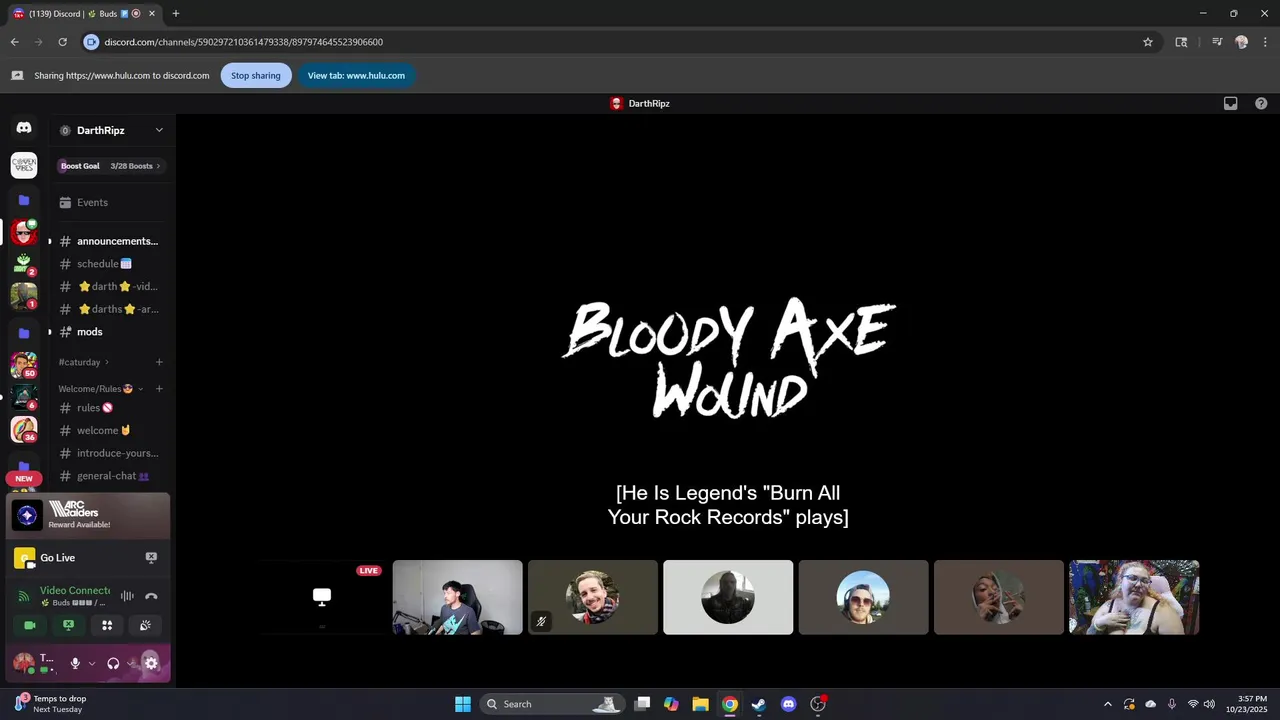
Task: Click Stop sharing button
Action: click(x=256, y=75)
